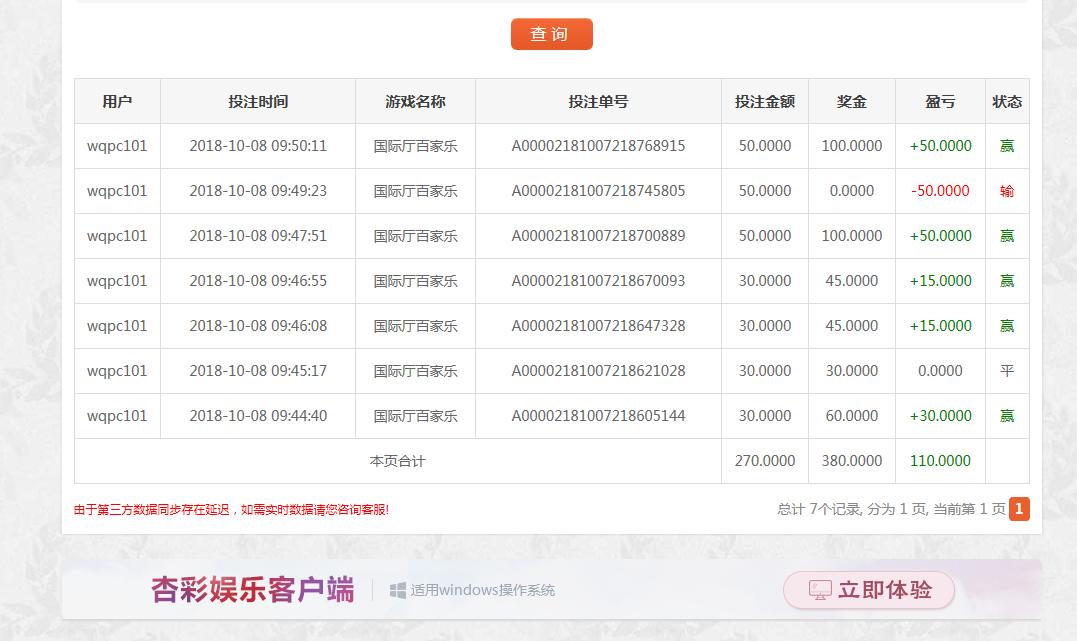Click the 投注单号 column header
The width and height of the screenshot is (1077, 641).
598,102
